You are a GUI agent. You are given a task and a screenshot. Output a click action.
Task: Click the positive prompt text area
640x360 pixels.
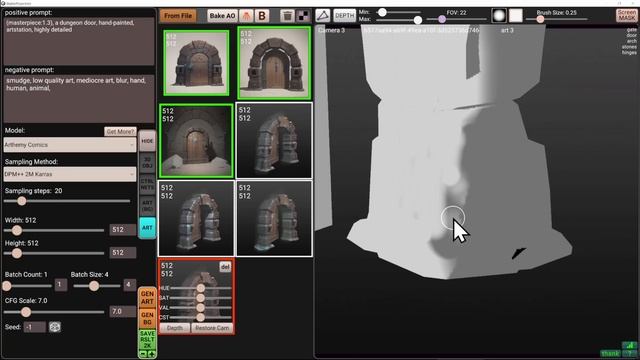pyautogui.click(x=79, y=41)
